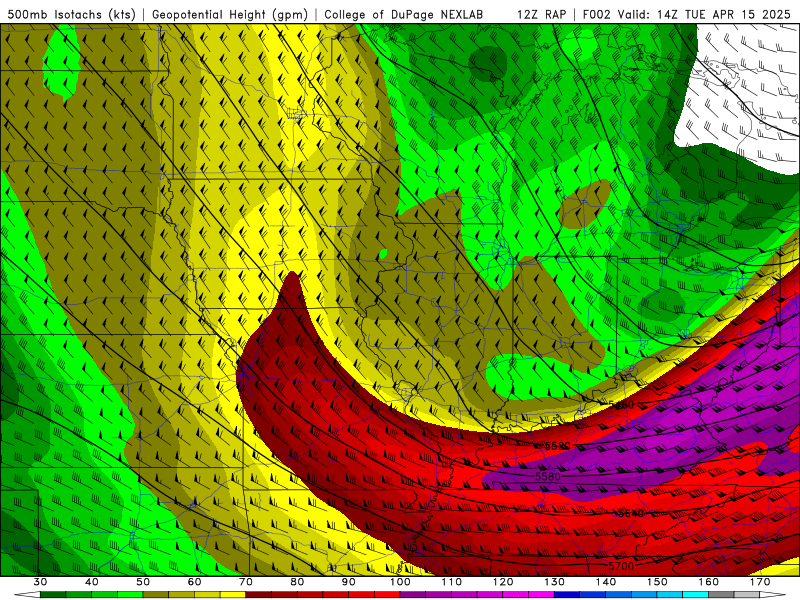800x600 pixels.
Task: Click the 60 value on the color scale
Action: coord(194,582)
